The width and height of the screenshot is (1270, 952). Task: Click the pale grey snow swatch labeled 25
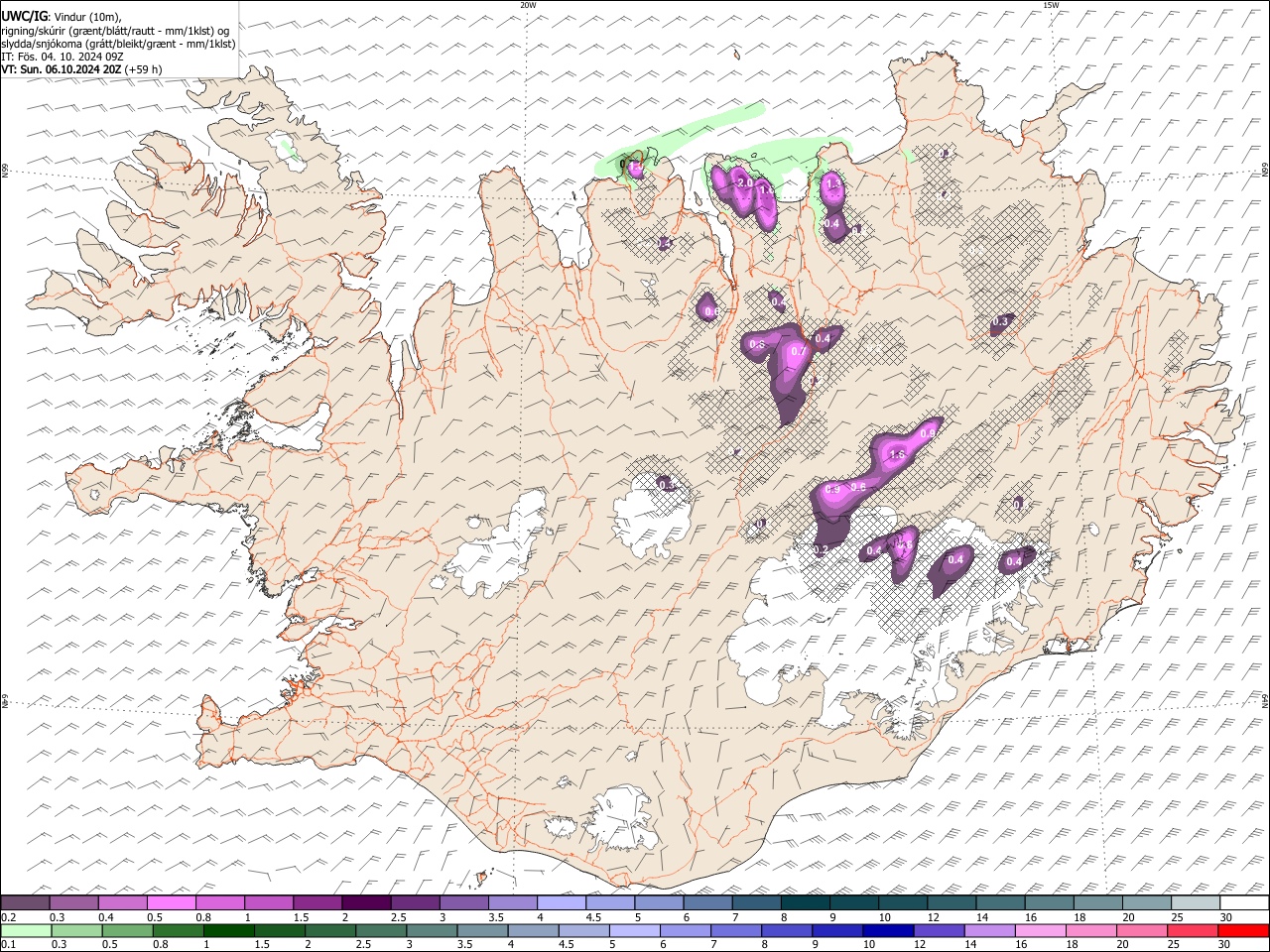(x=1196, y=902)
